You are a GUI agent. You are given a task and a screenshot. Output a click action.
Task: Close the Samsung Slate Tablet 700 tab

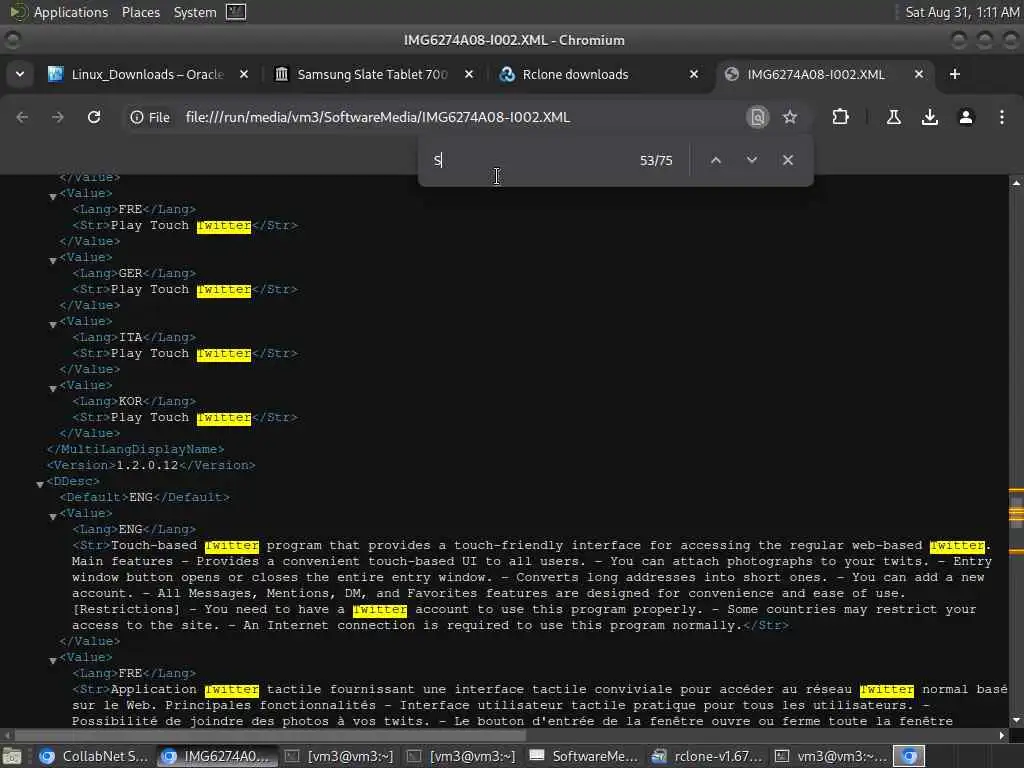(469, 74)
